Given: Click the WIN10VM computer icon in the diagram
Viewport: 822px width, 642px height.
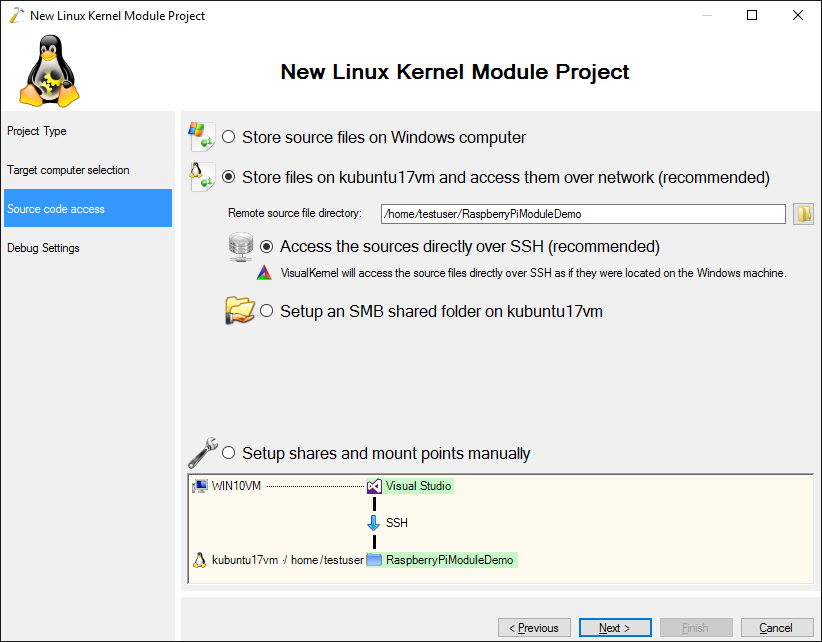Looking at the screenshot, I should [200, 486].
